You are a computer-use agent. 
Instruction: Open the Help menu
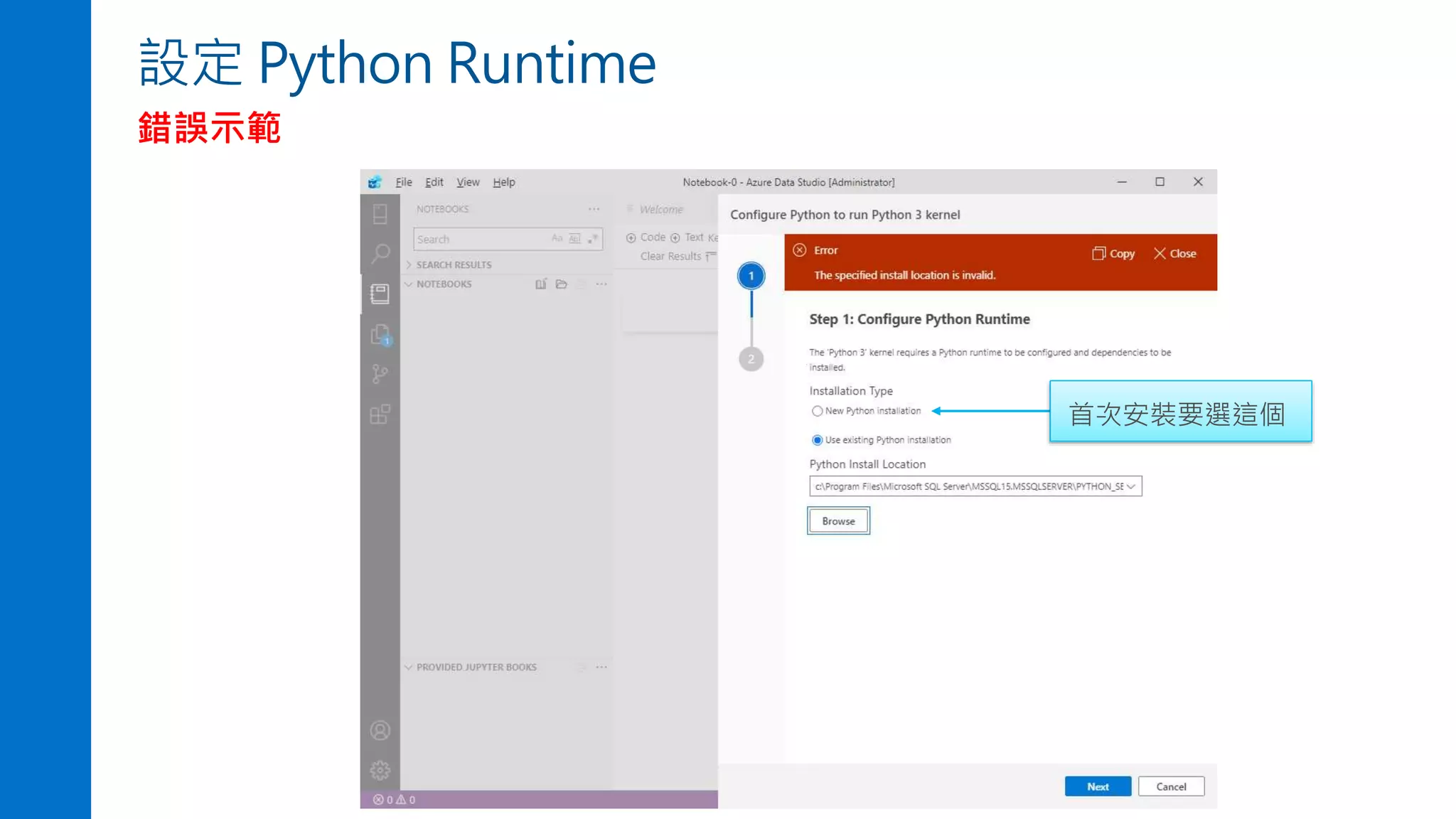(504, 182)
